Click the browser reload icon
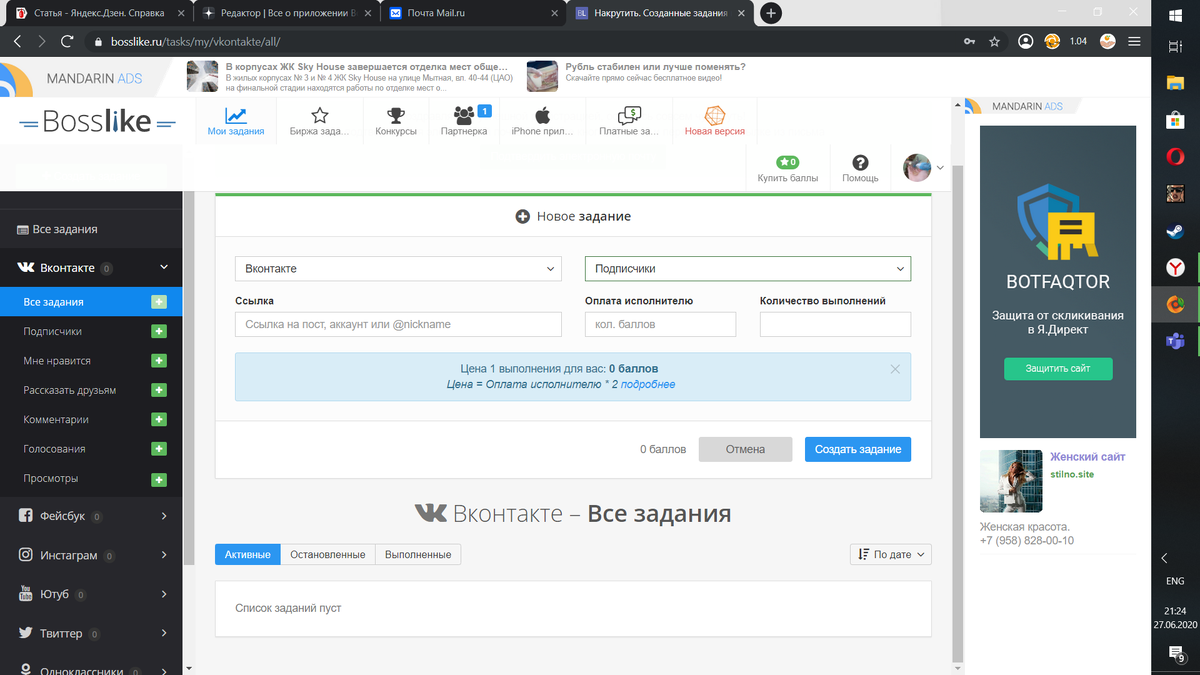This screenshot has height=675, width=1200. click(67, 41)
